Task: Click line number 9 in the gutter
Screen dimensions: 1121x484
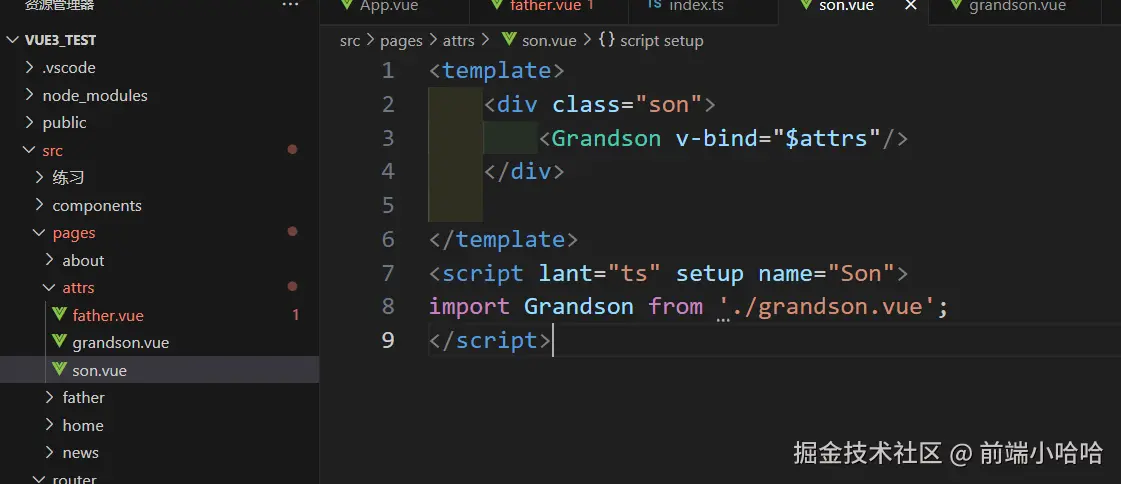Action: click(x=387, y=340)
